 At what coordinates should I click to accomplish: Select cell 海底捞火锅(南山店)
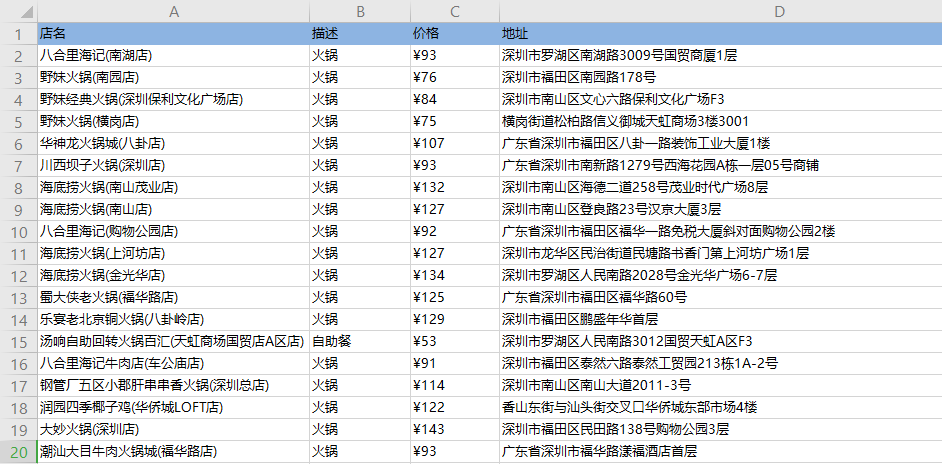[x=174, y=210]
